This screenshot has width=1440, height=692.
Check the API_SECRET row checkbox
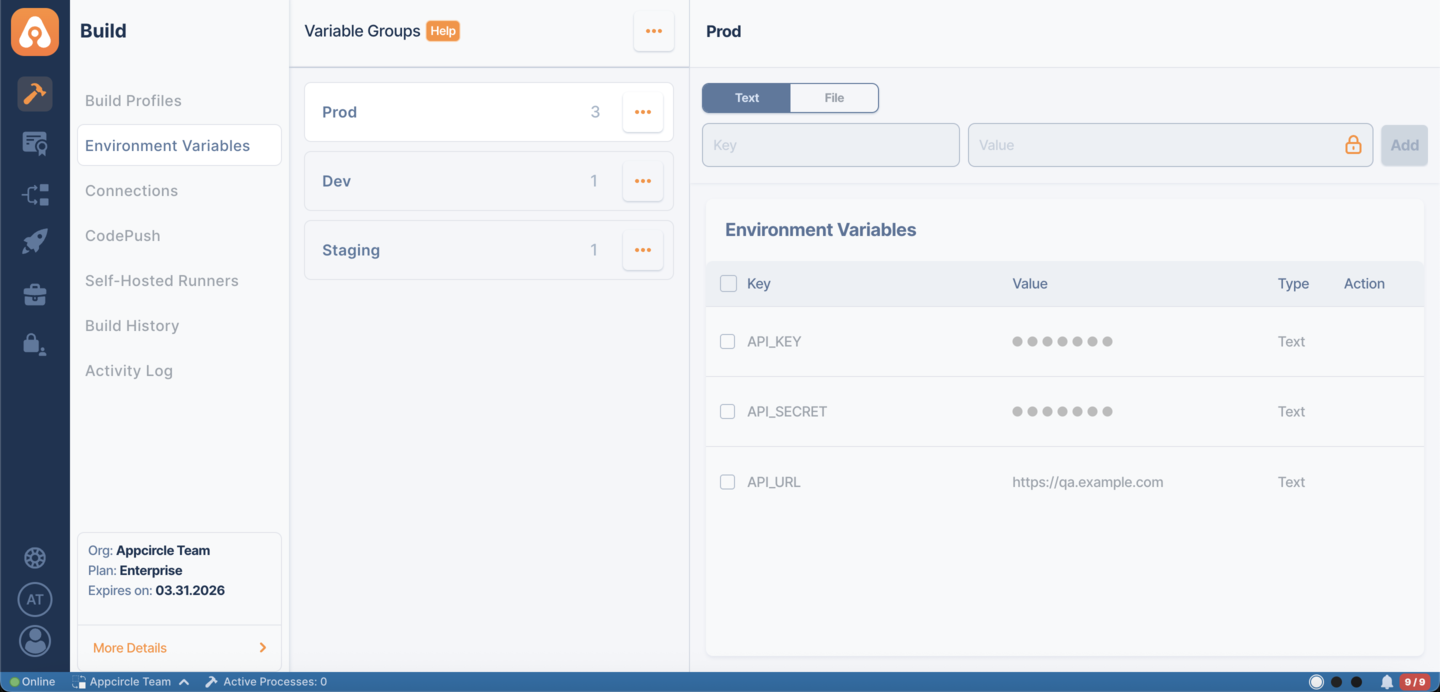point(727,411)
